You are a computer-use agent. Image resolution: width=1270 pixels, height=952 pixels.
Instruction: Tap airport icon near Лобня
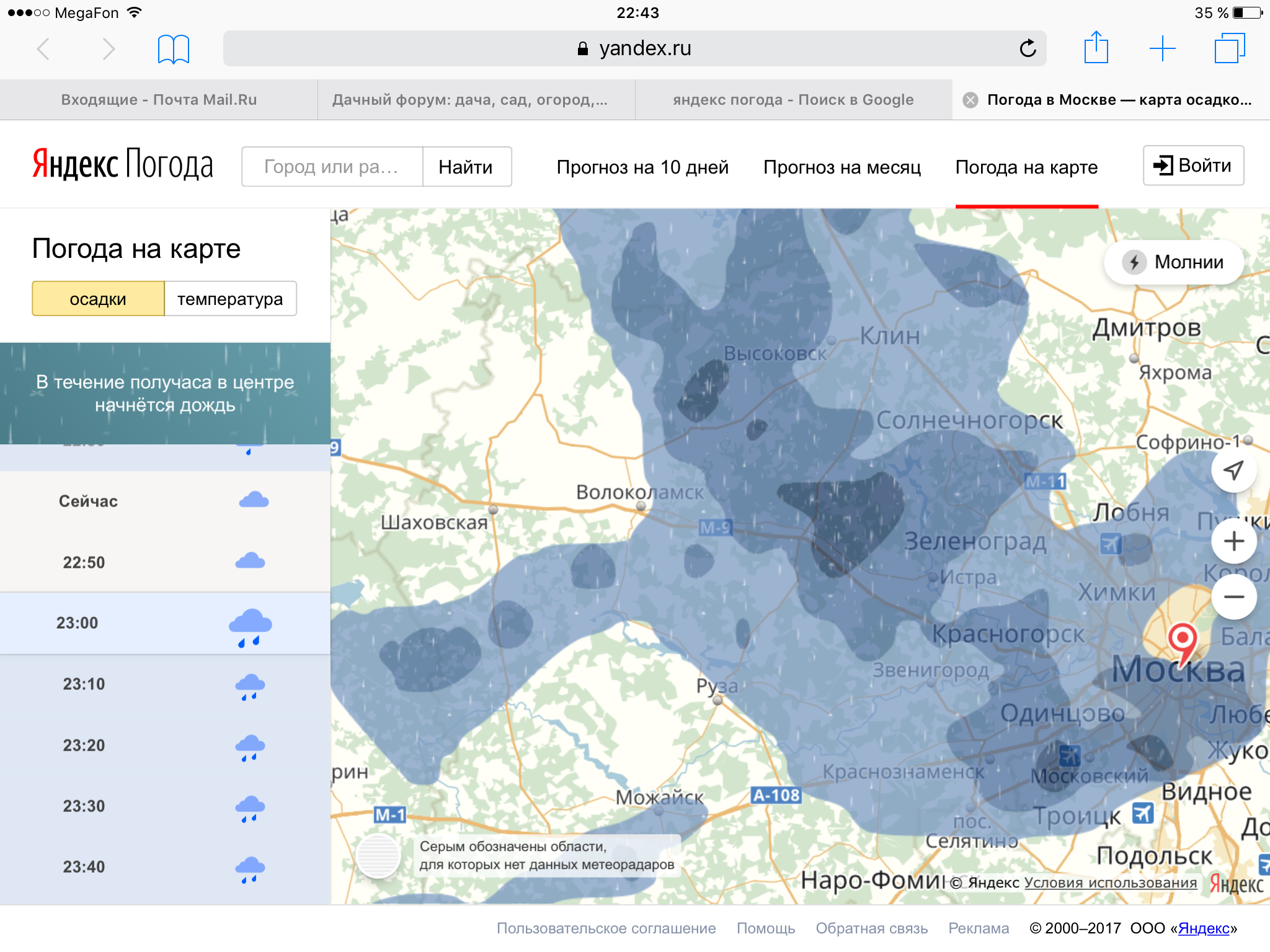point(1111,544)
